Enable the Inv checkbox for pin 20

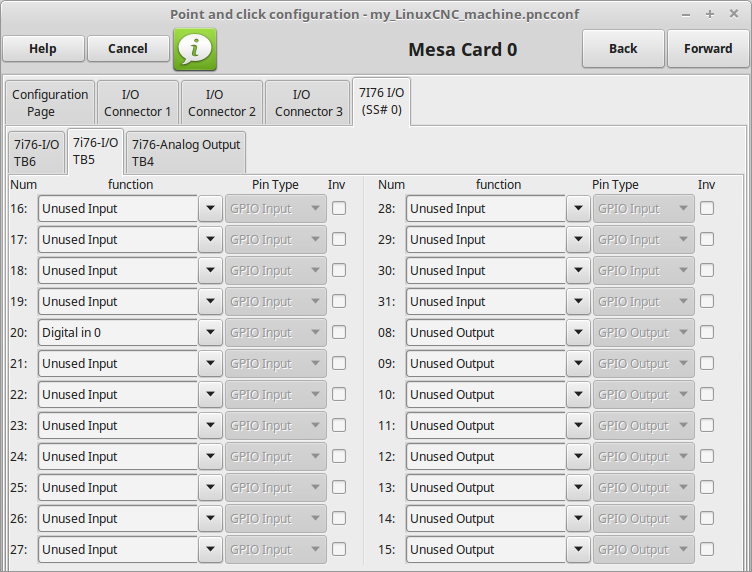pos(339,332)
